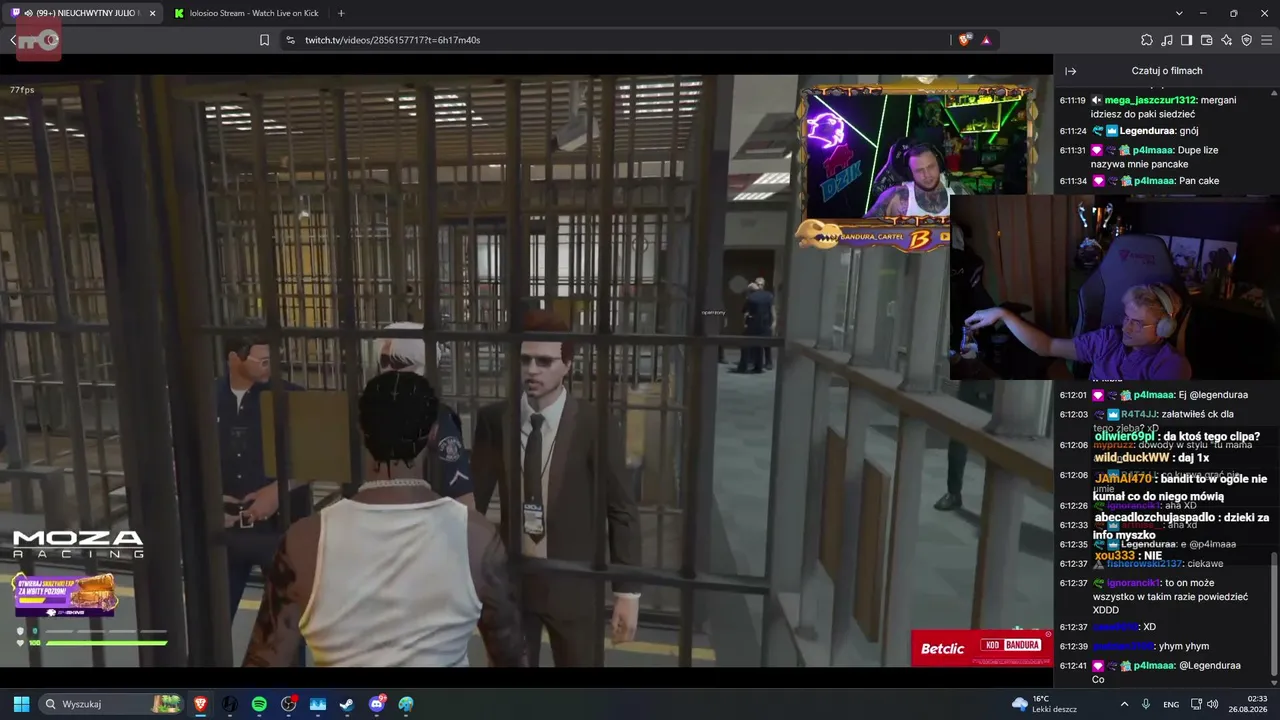Toggle the browser sidebar panel

[x=1186, y=40]
